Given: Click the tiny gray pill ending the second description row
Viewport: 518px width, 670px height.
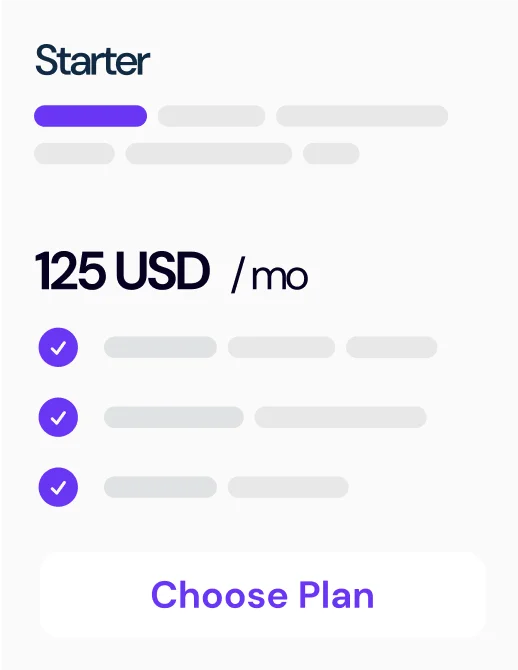Looking at the screenshot, I should click(331, 153).
